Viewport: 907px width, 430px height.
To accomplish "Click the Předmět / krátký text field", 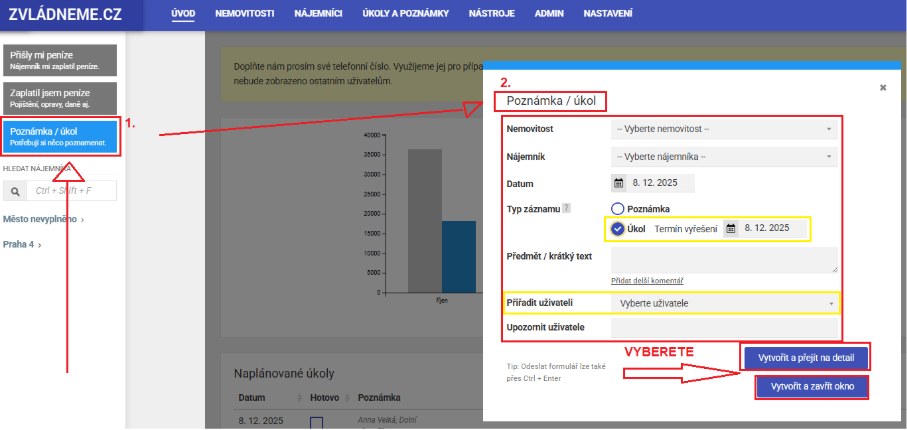I will pyautogui.click(x=724, y=259).
